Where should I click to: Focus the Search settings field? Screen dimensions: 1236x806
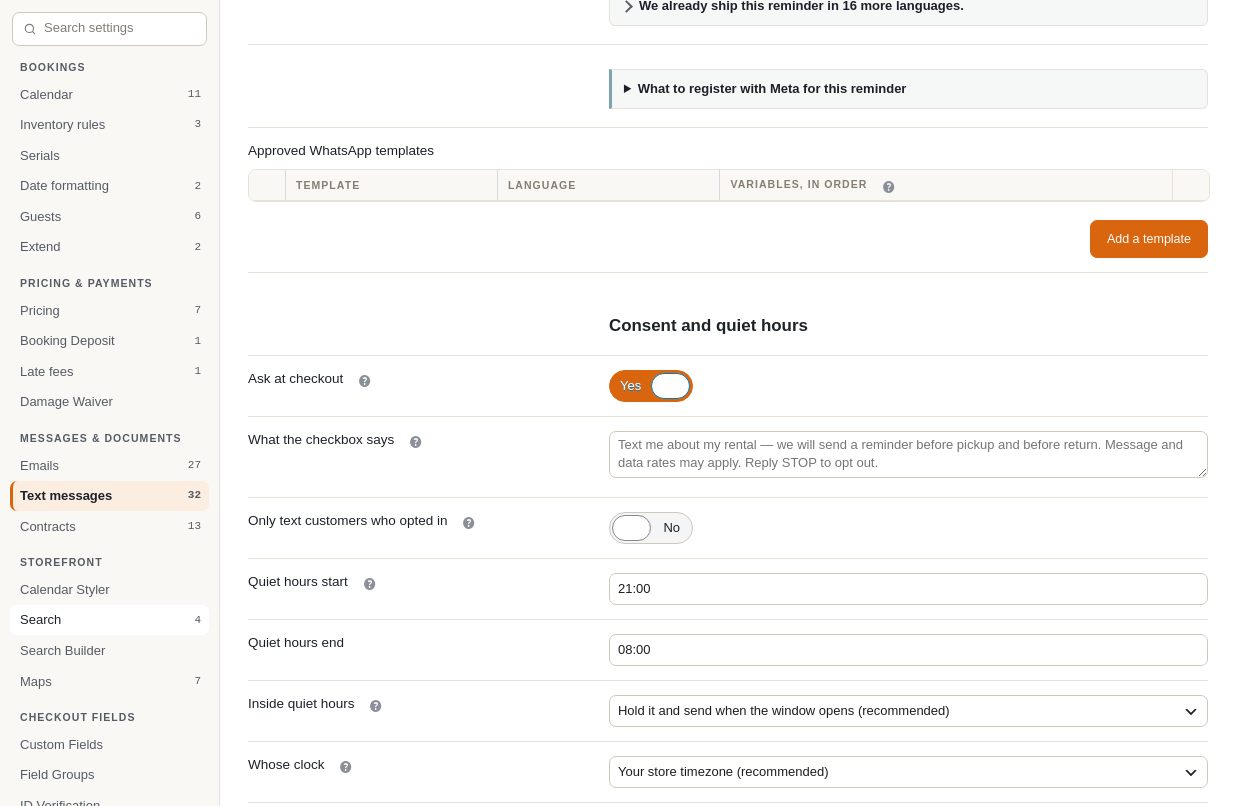tap(110, 29)
